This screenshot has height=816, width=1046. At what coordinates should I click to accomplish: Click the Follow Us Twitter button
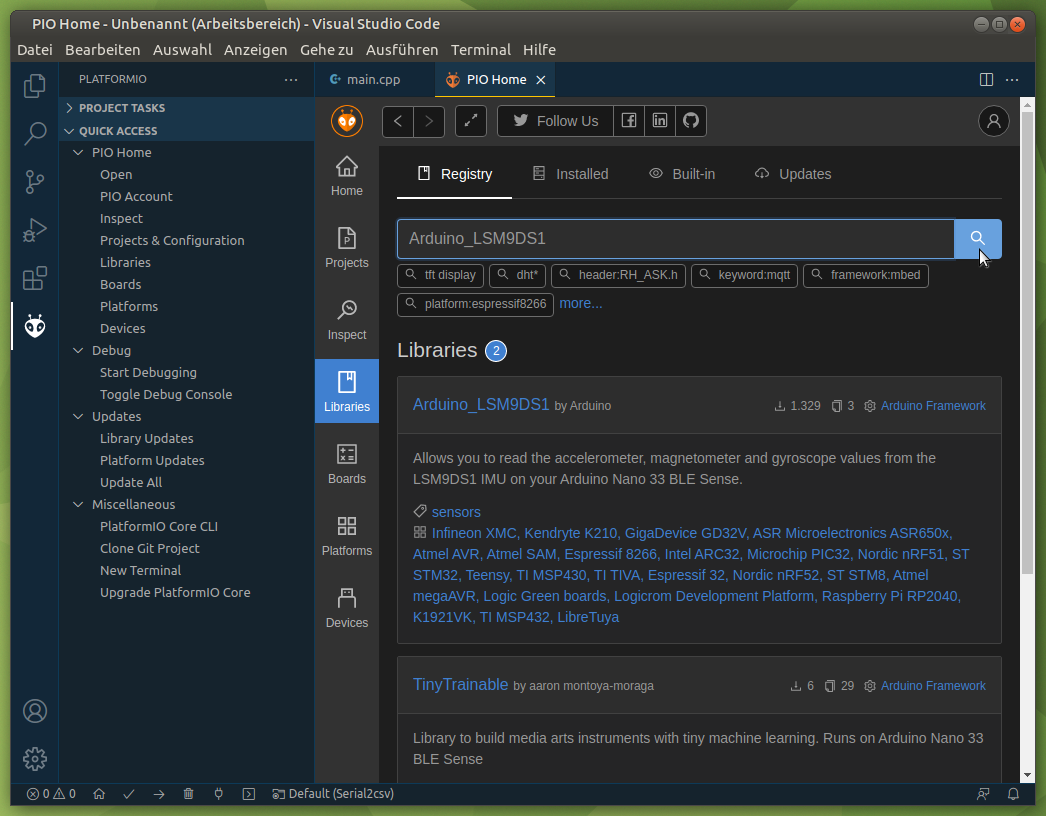[556, 121]
